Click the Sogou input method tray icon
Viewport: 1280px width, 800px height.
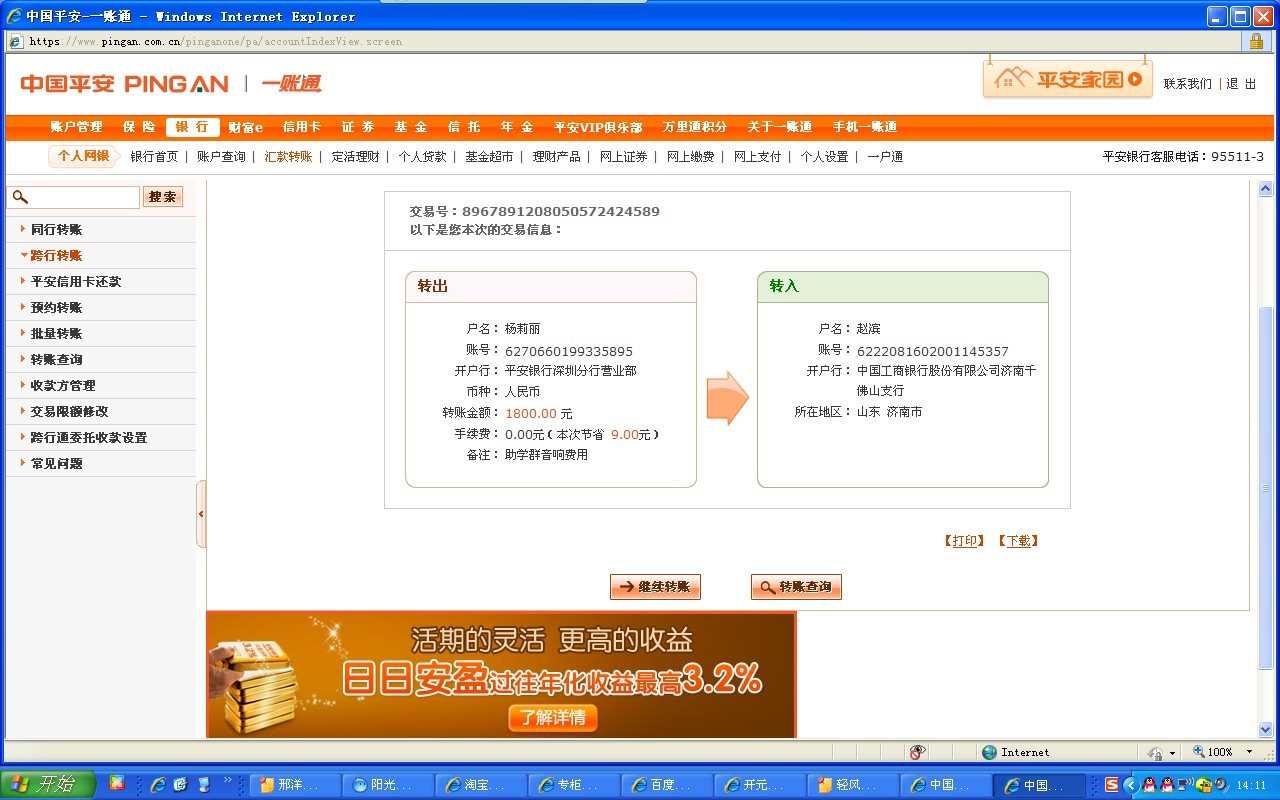1111,785
